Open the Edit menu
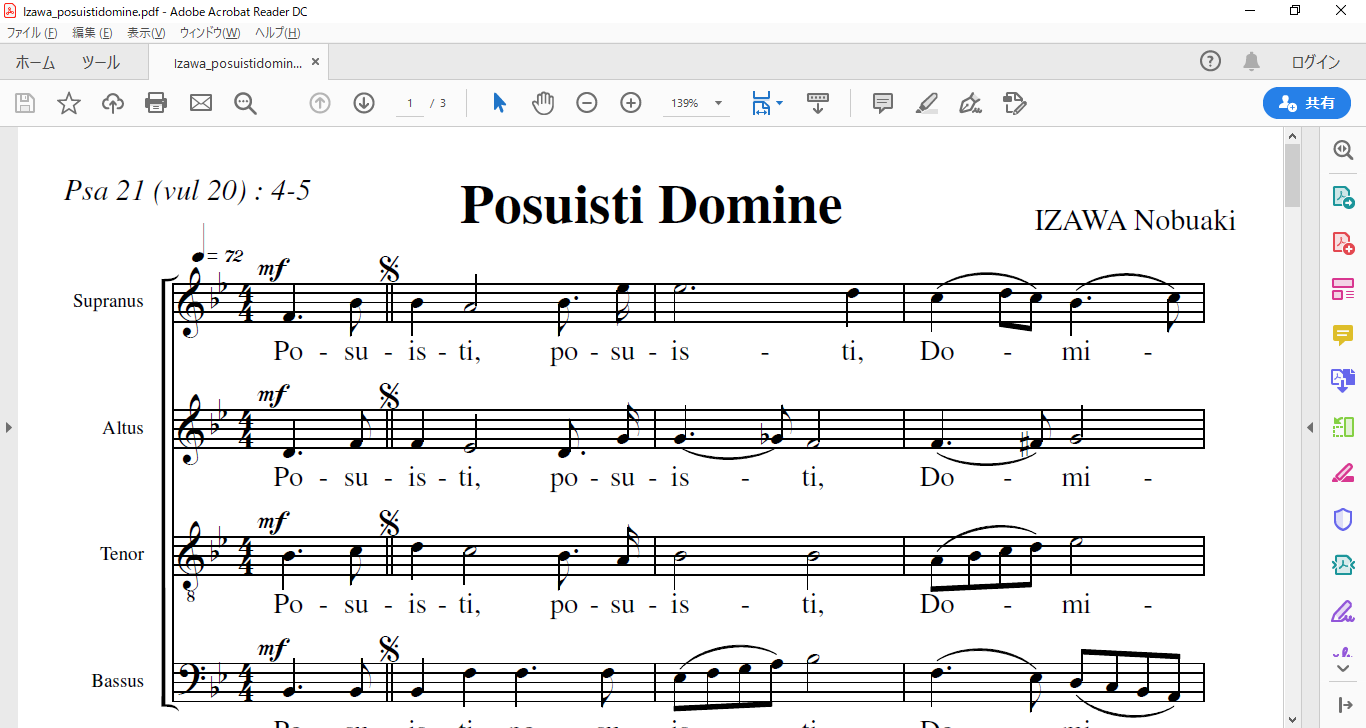 point(92,33)
